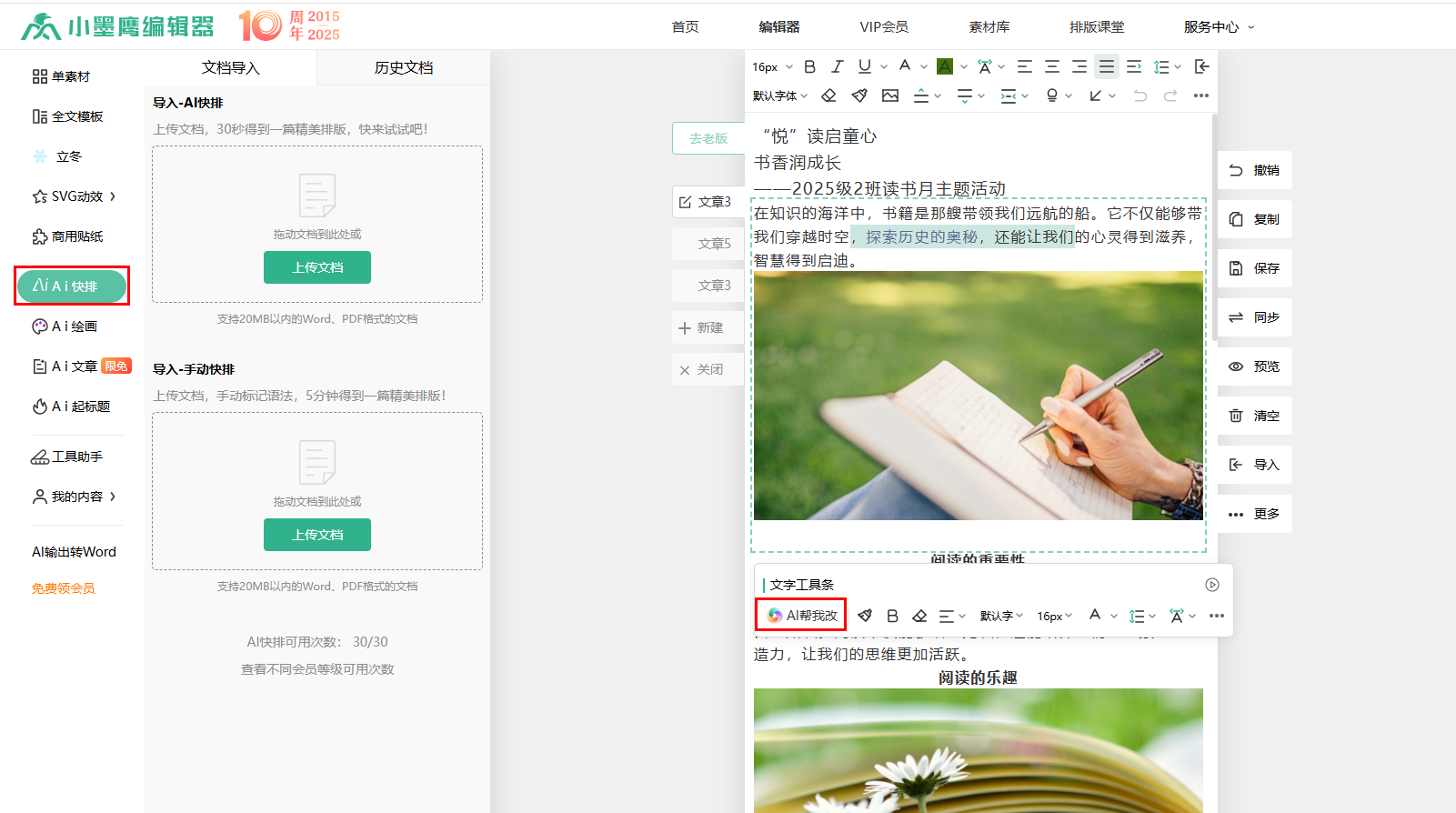Click the 复制 copy icon

coord(1236,219)
